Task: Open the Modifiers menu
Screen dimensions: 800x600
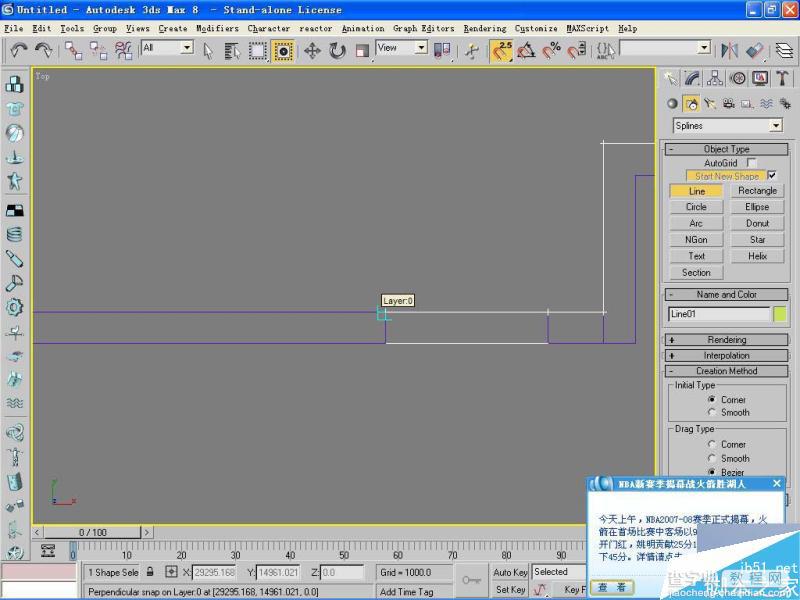Action: [x=217, y=29]
